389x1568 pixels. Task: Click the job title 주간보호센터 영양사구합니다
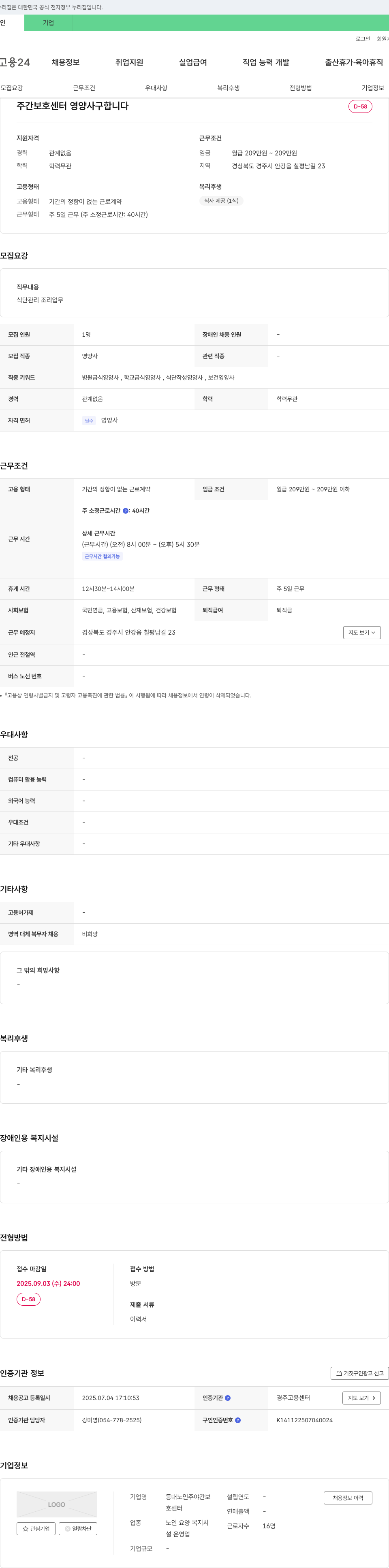pyautogui.click(x=73, y=106)
